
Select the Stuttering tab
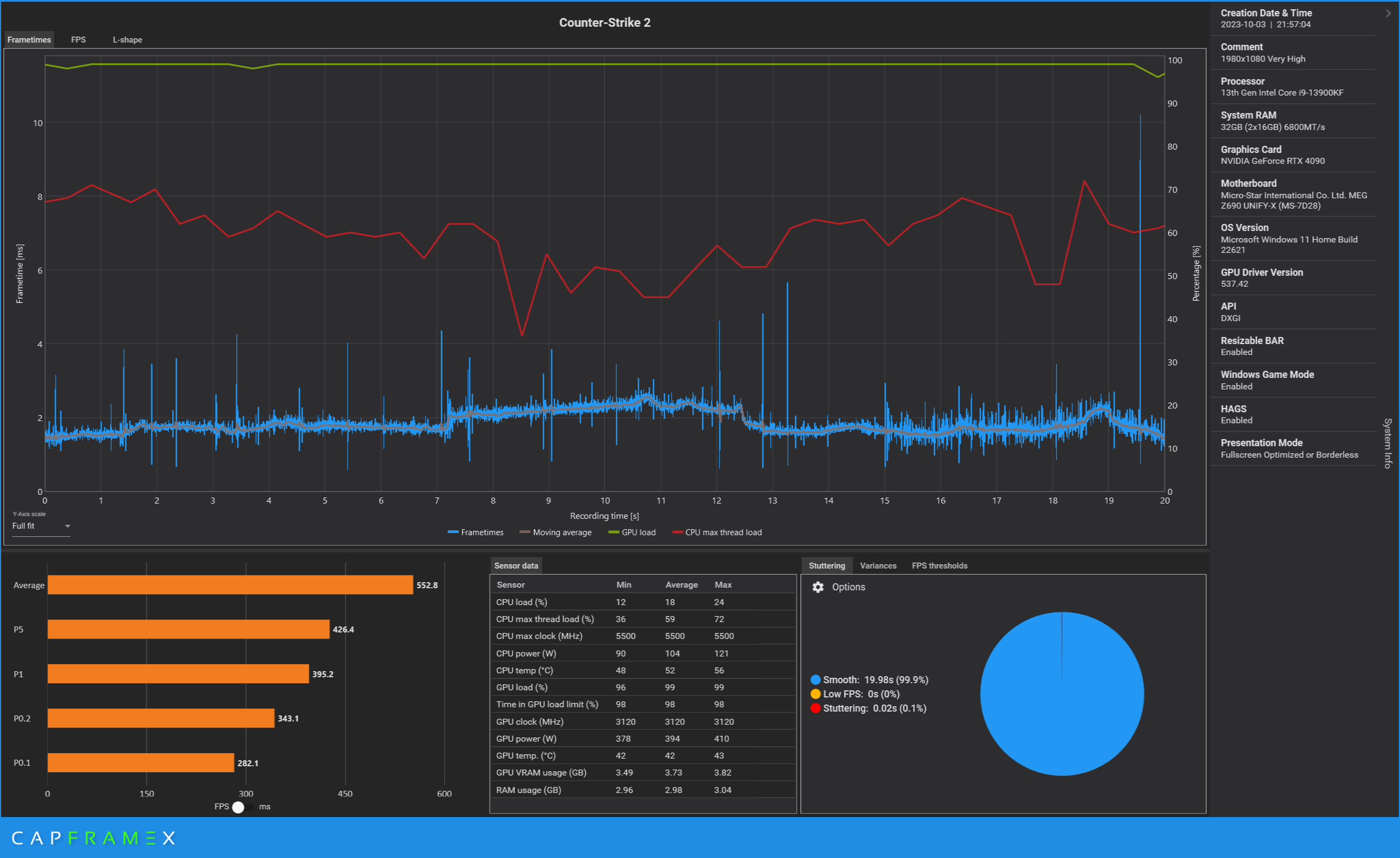pos(827,566)
